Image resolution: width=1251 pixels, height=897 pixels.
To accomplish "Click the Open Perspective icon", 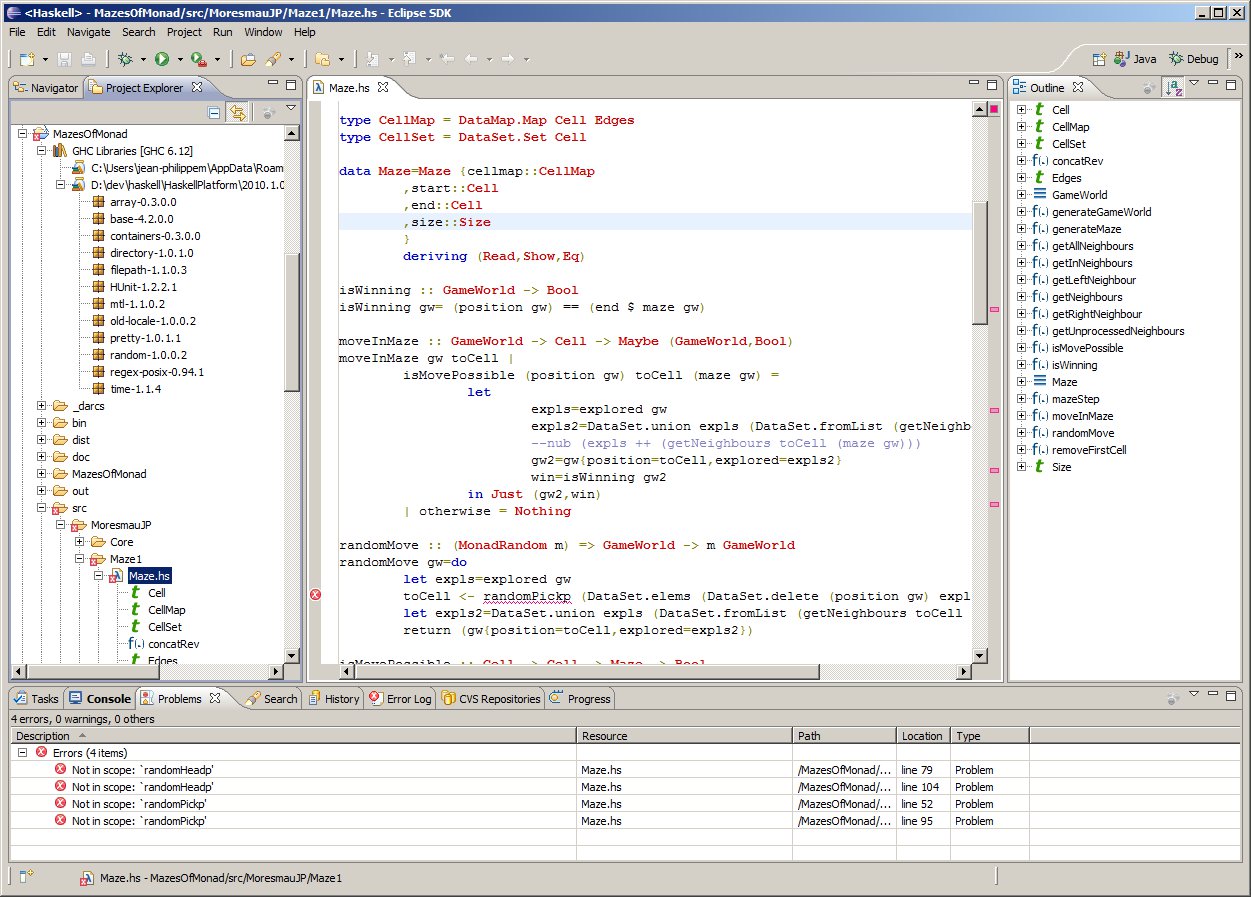I will click(x=1099, y=59).
